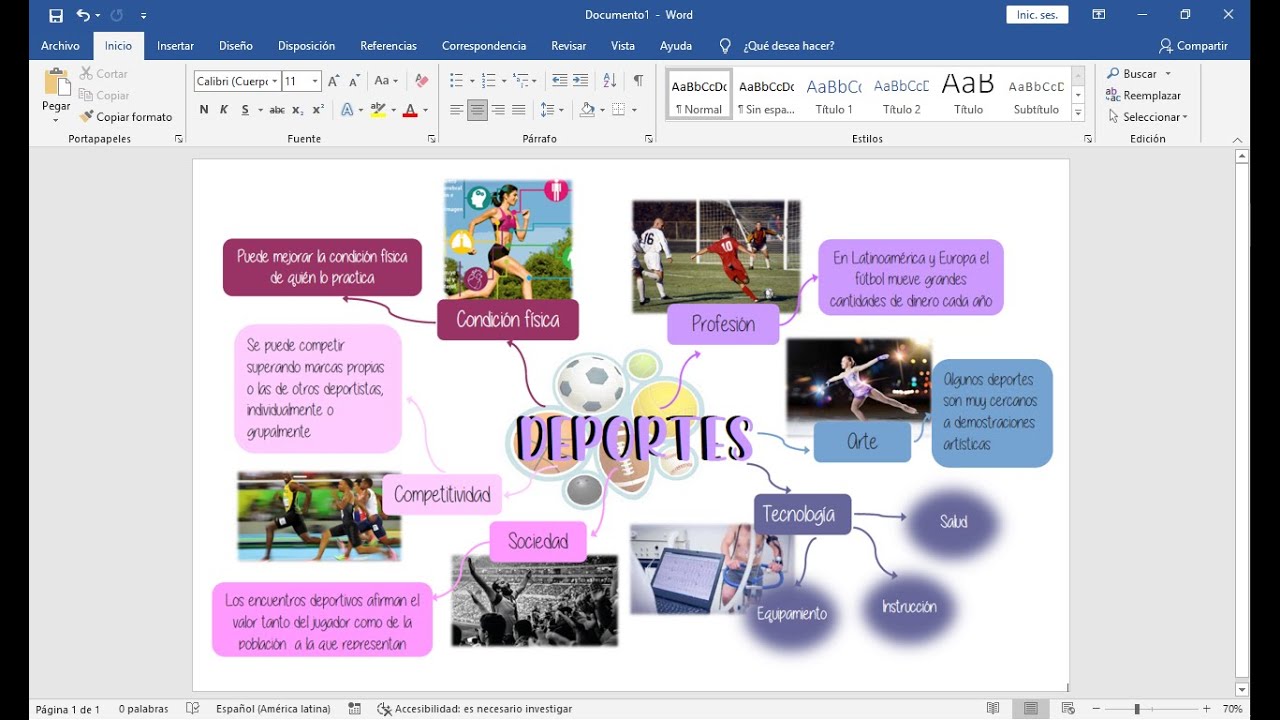
Task: Open the font name Calibri dropdown
Action: pyautogui.click(x=275, y=81)
